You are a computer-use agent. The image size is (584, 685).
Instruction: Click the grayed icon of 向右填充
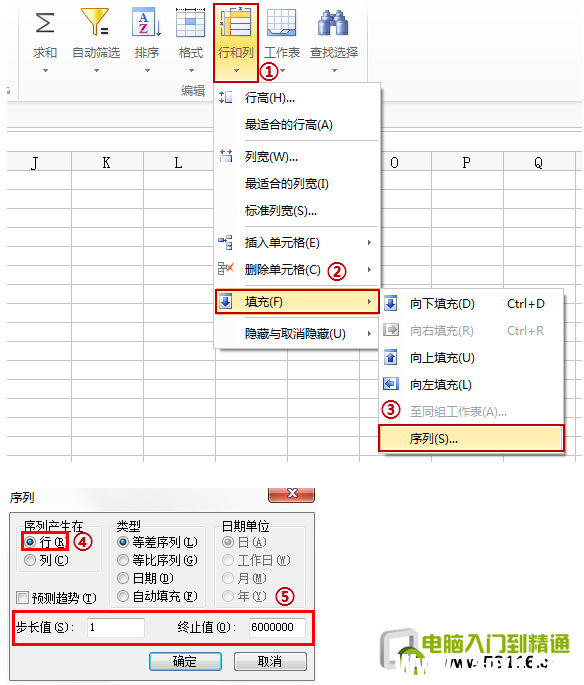390,330
